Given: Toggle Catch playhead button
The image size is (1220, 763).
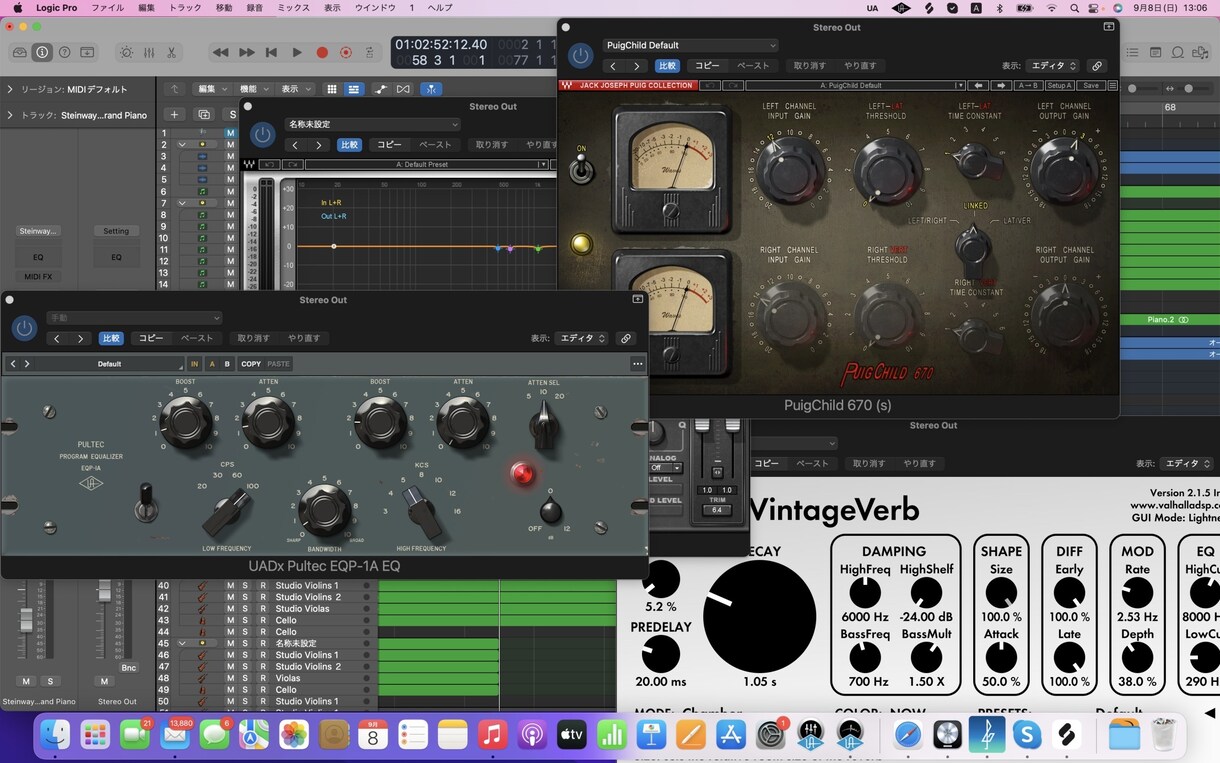Looking at the screenshot, I should coord(431,89).
